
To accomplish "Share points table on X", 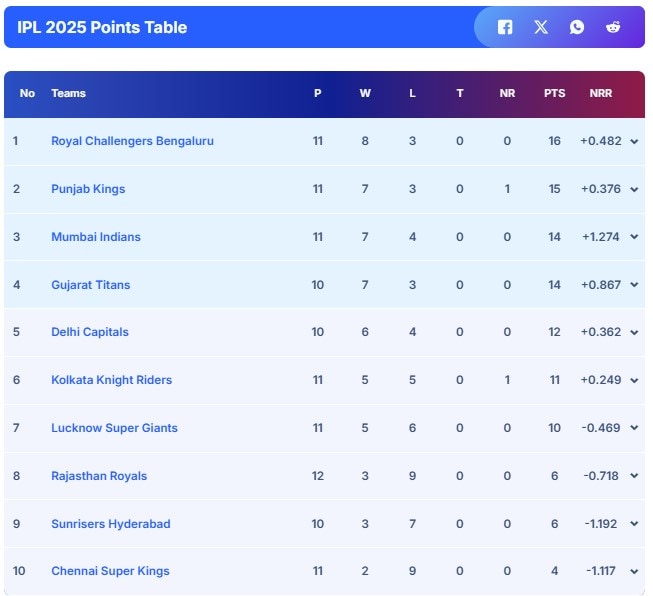I will pos(541,27).
